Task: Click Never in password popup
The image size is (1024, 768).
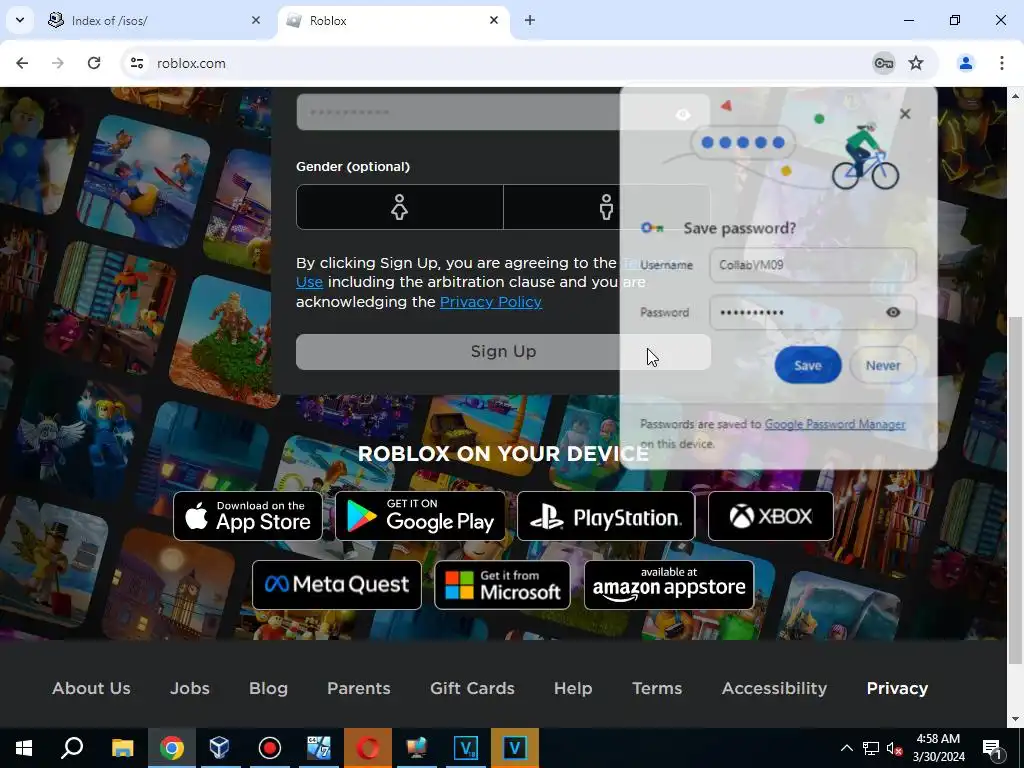Action: (883, 365)
